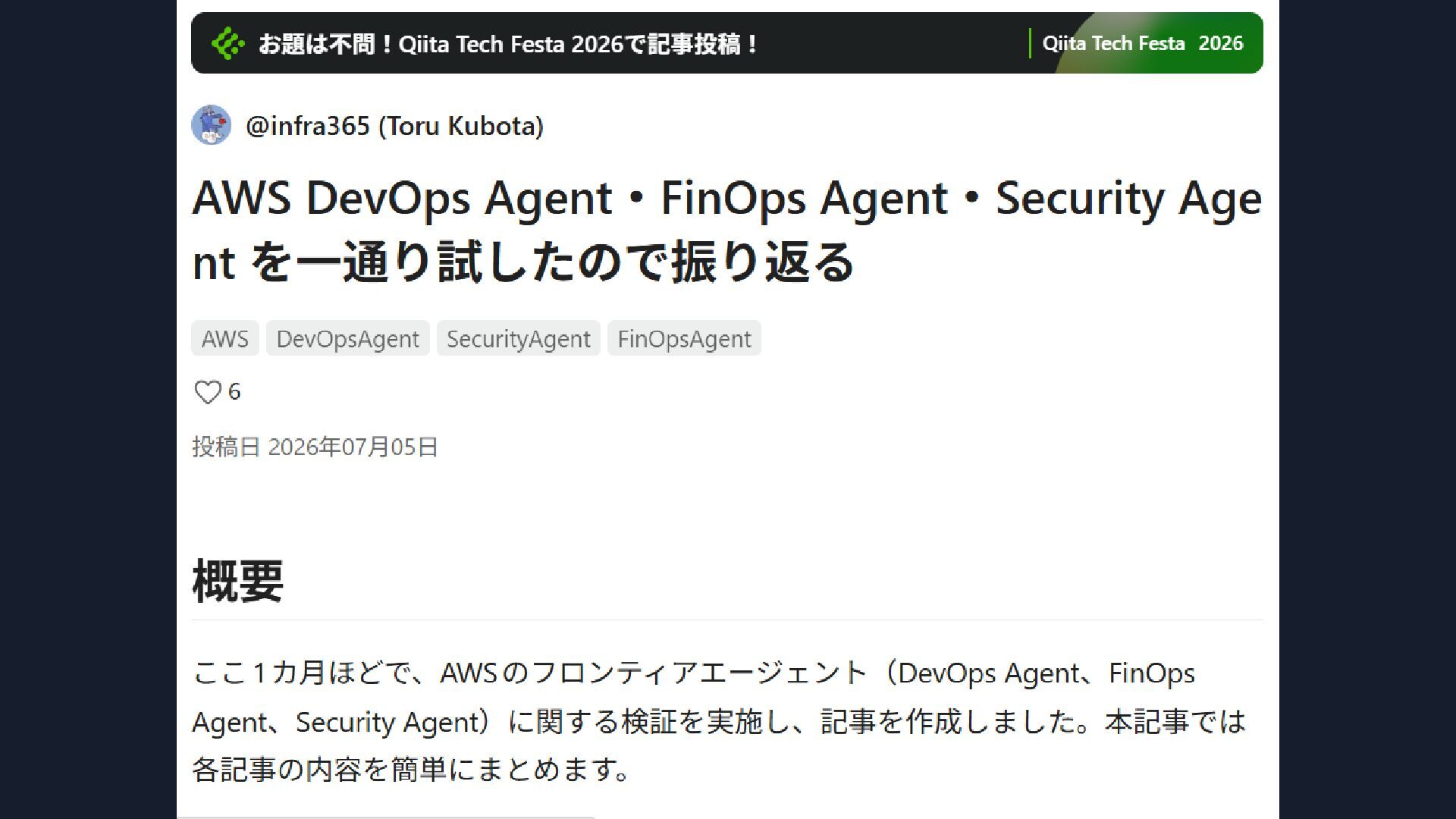Click the horizontal rule under 概要 heading
Viewport: 1456px width, 819px height.
(x=727, y=620)
